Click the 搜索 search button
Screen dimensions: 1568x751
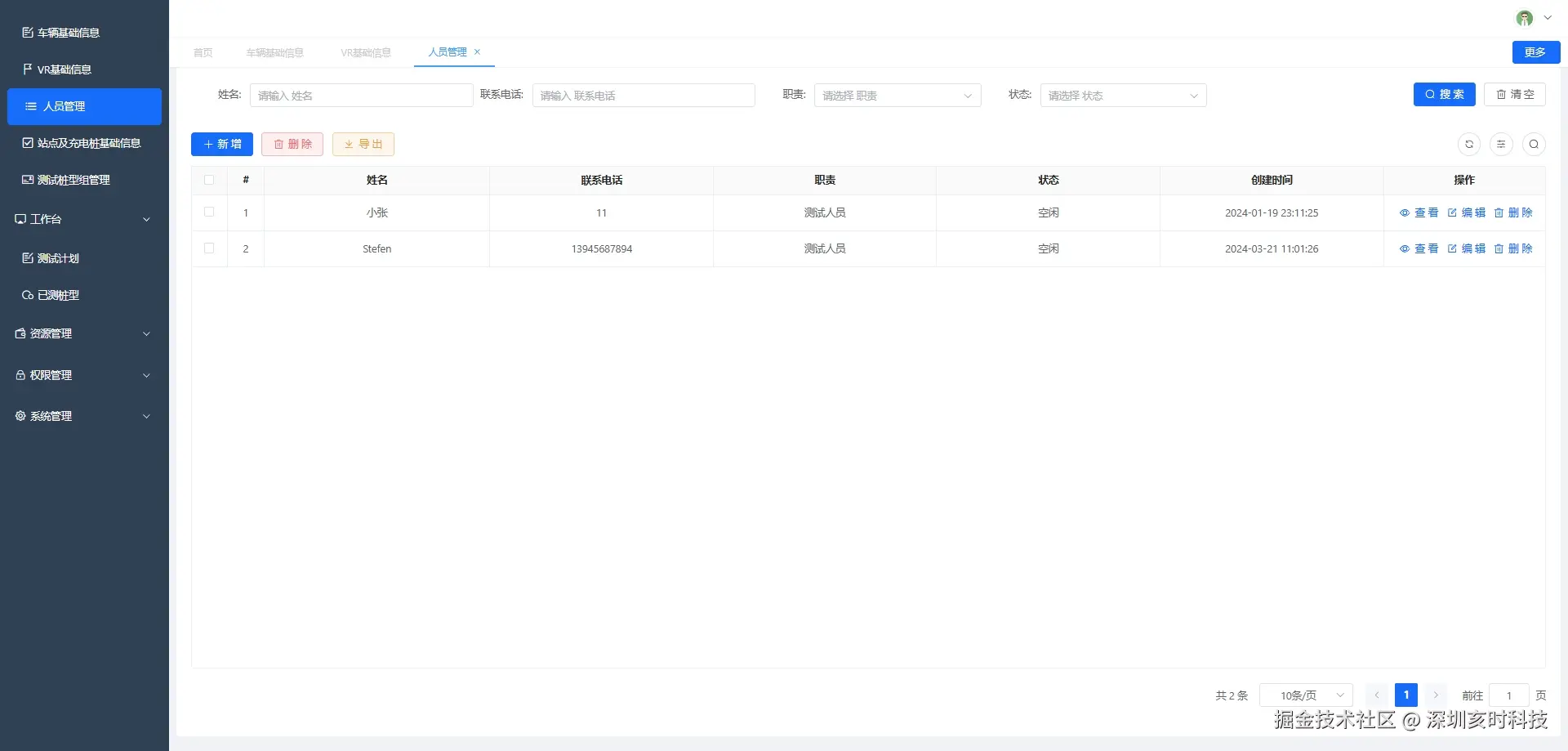(1445, 95)
